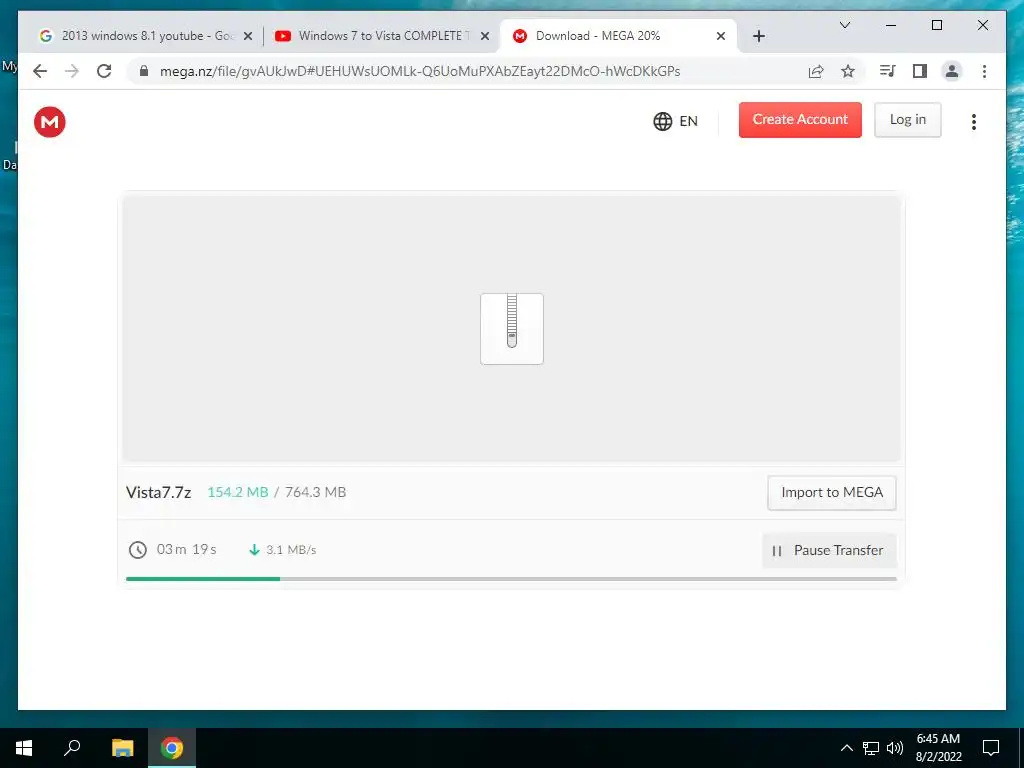Viewport: 1024px width, 768px height.
Task: Click the network tray icon
Action: [871, 748]
